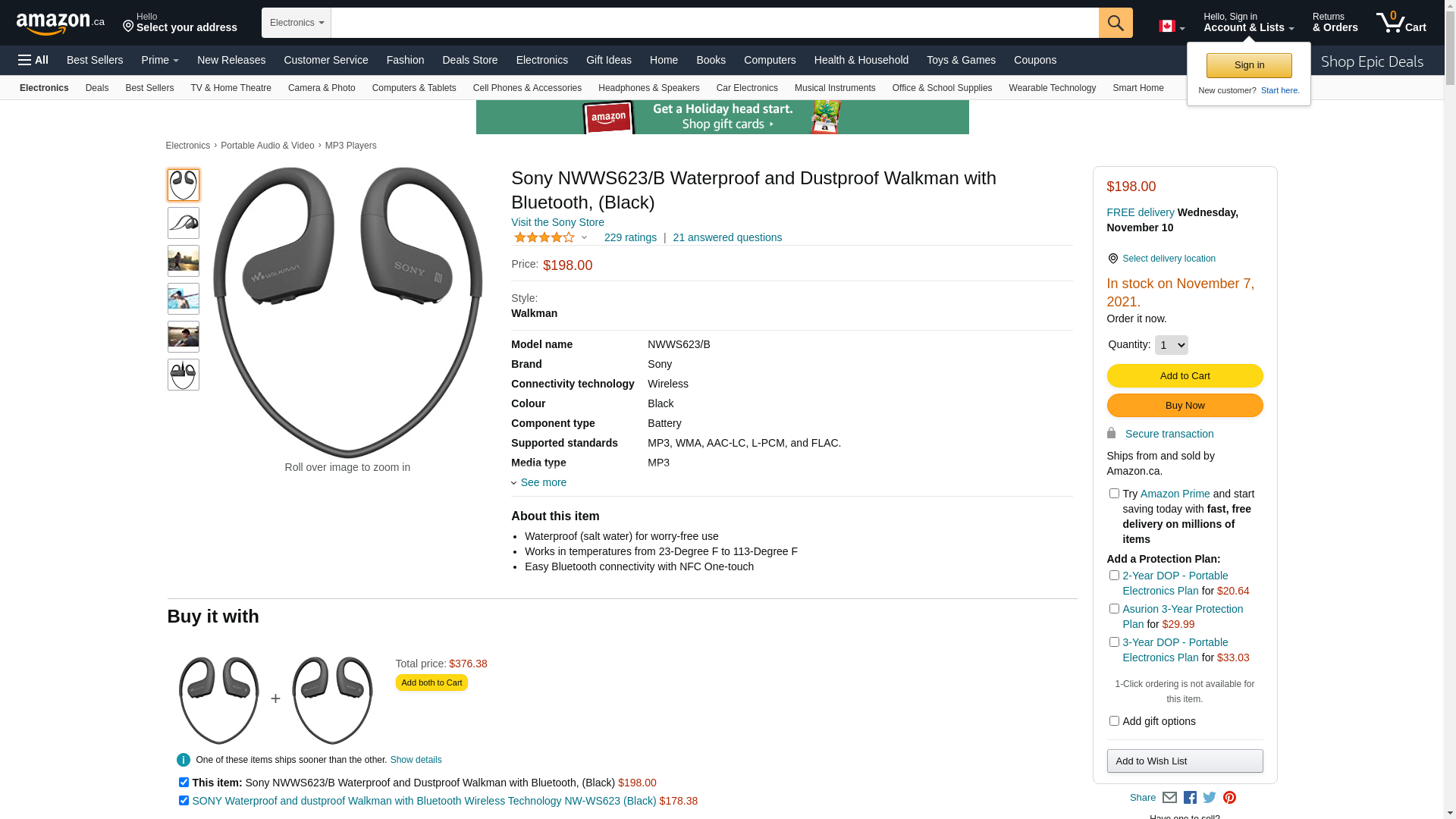Open the Quantity dropdown

click(1171, 345)
